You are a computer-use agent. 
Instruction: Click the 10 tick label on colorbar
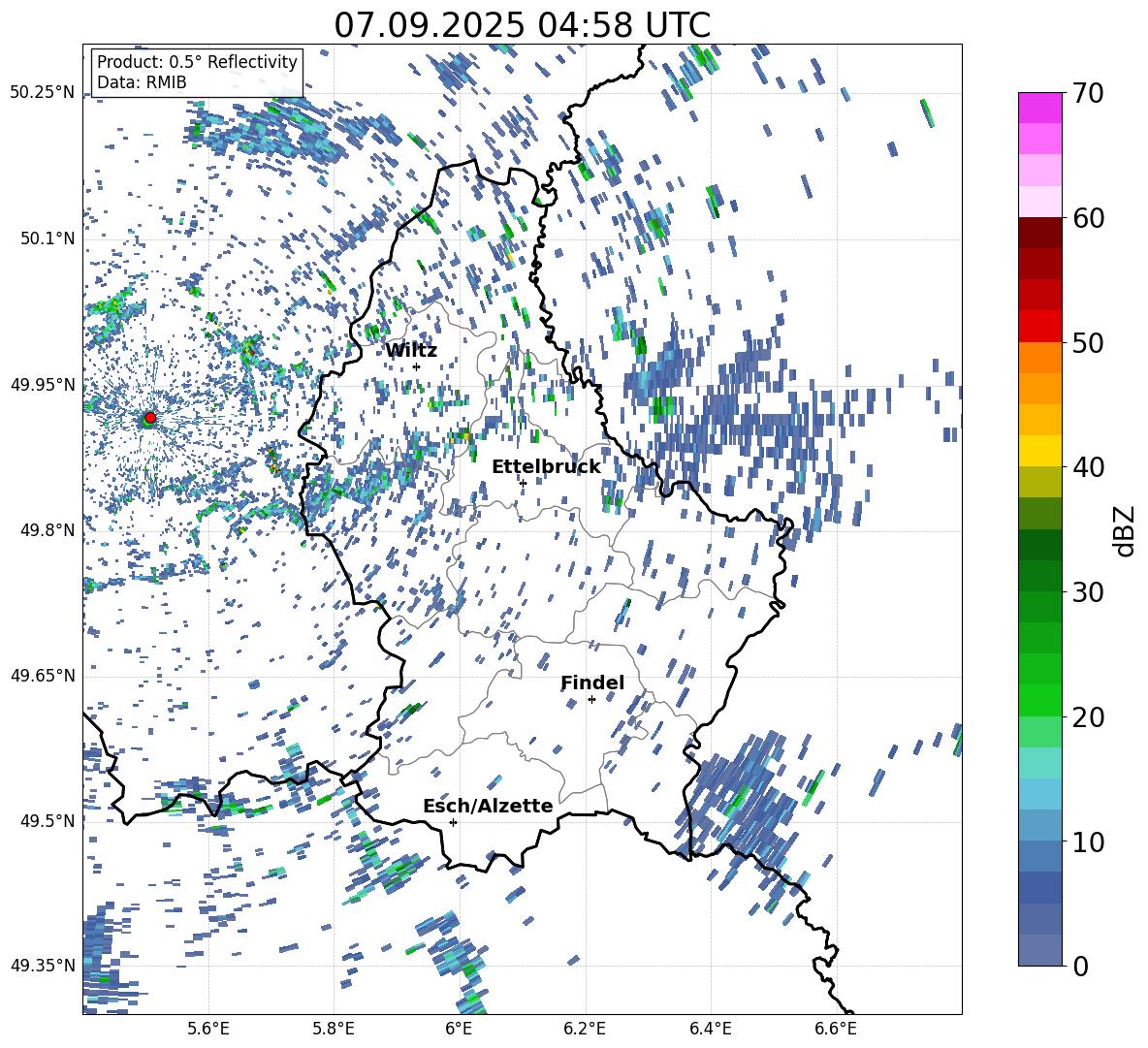click(1088, 842)
